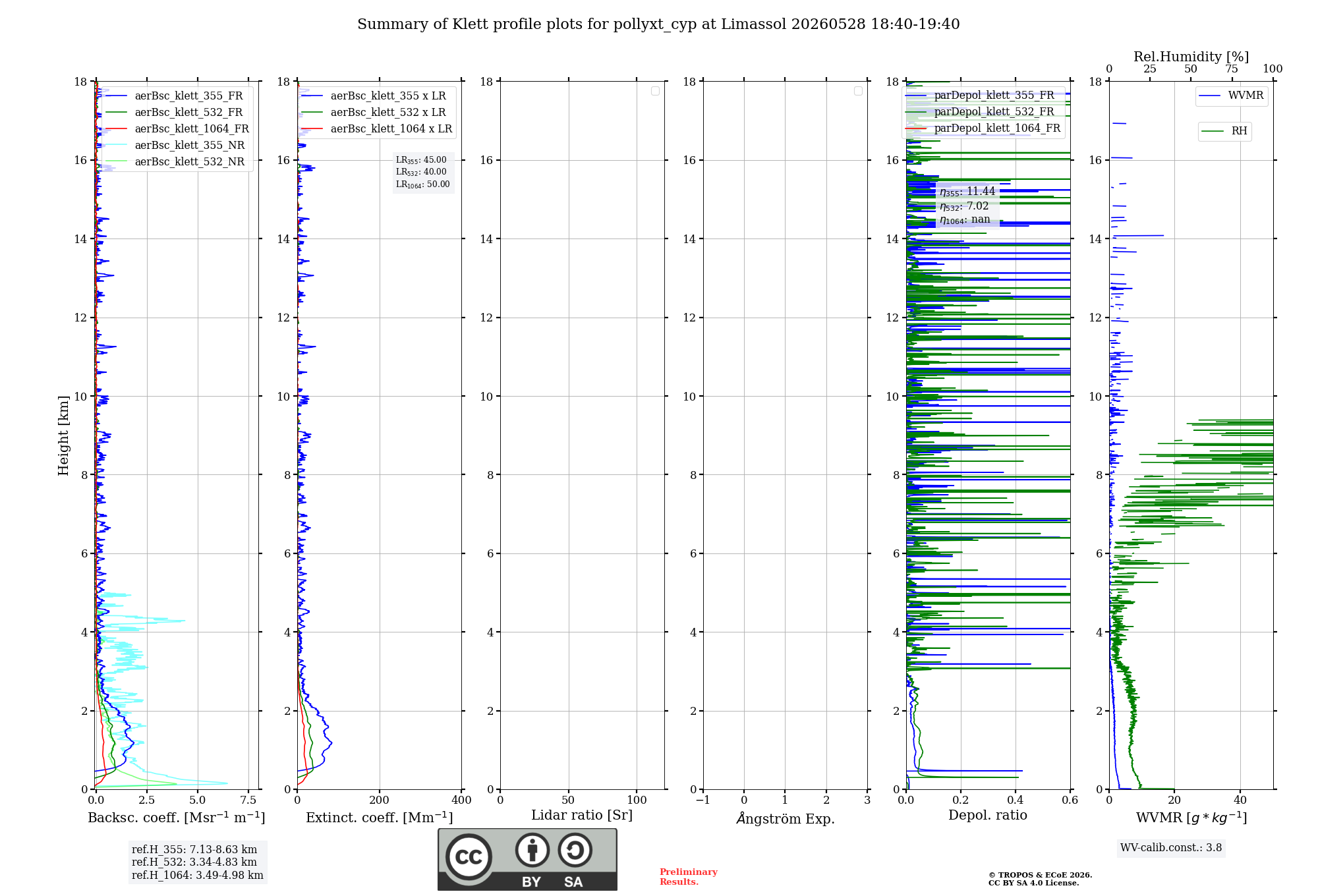
Task: Select legend entry aerBsc_klett_1064_FR
Action: click(178, 128)
